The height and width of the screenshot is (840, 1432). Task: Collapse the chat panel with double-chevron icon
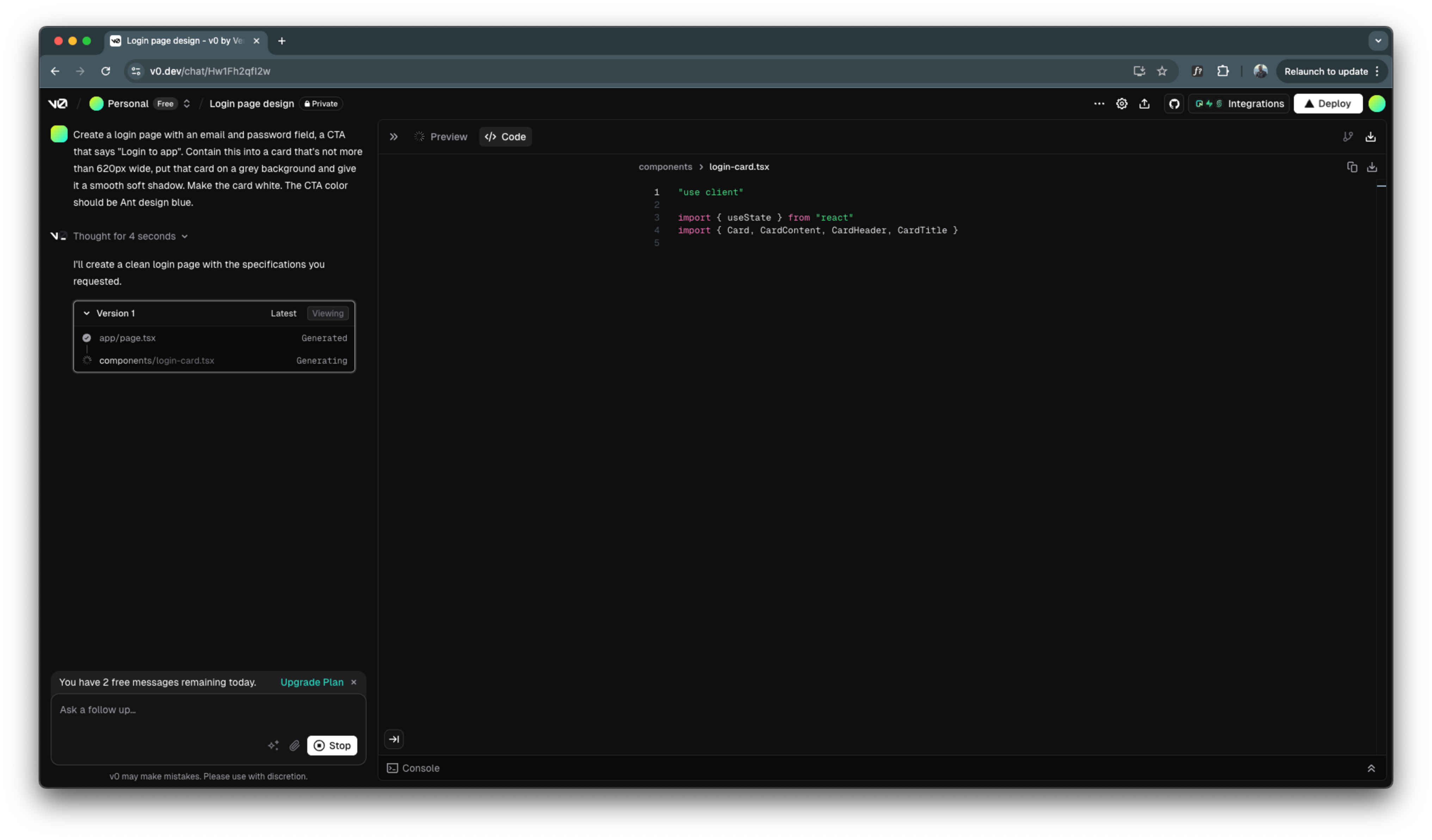(x=393, y=136)
